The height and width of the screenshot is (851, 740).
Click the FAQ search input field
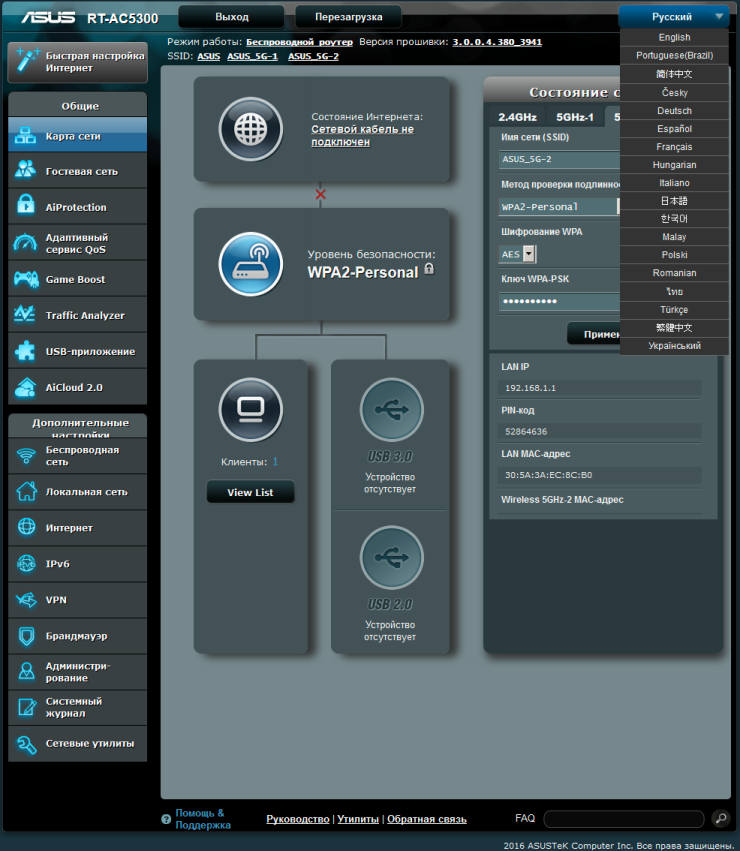(623, 818)
